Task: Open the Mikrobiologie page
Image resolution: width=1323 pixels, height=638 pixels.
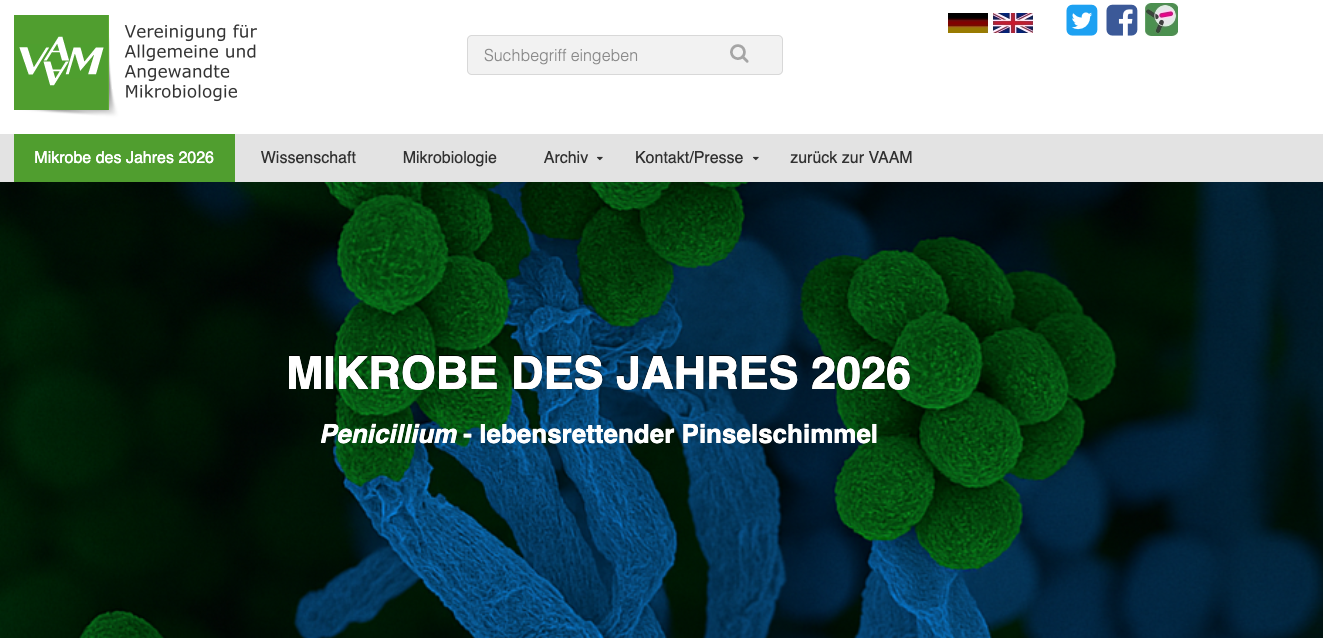Action: click(x=449, y=157)
